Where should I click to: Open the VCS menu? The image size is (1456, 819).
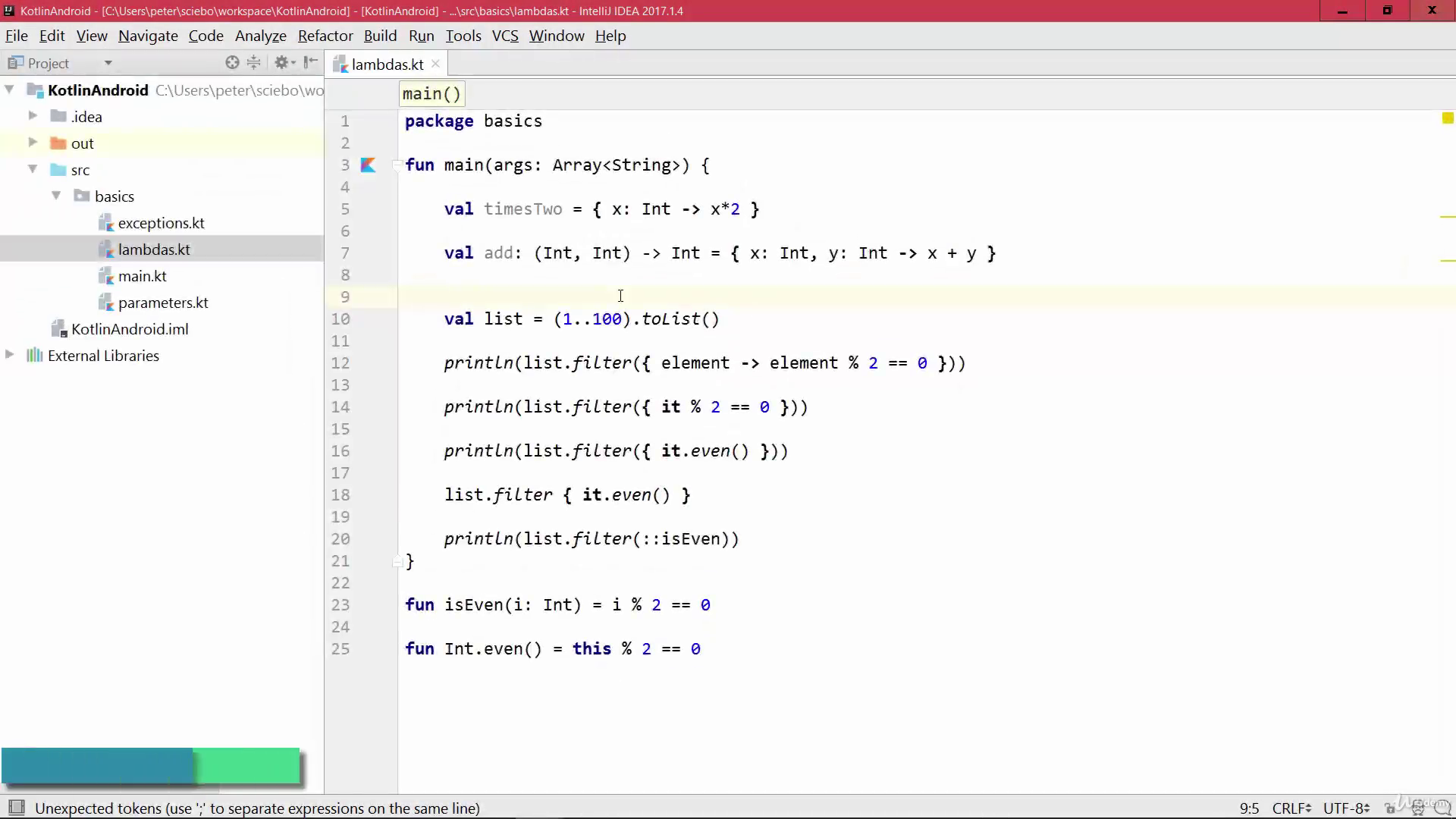(505, 36)
